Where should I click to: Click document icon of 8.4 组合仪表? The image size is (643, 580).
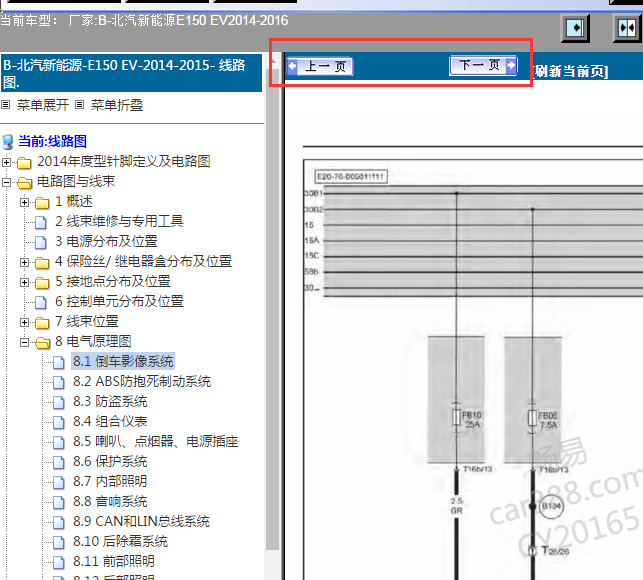[59, 422]
